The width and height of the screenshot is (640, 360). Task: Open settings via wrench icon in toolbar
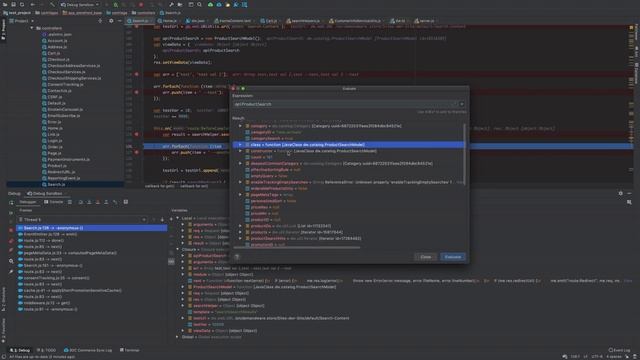[x=171, y=4]
